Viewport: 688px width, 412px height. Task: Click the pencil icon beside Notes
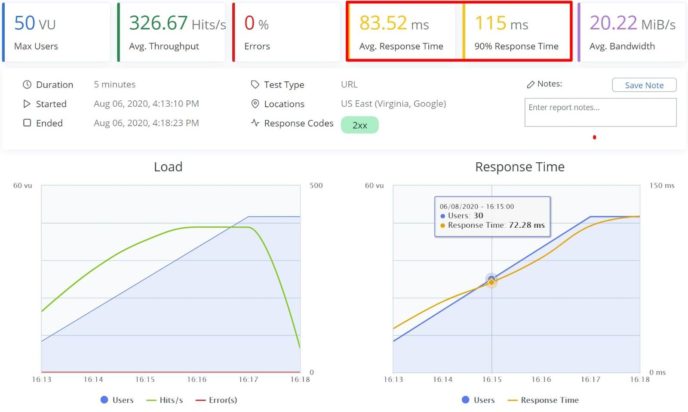(530, 84)
